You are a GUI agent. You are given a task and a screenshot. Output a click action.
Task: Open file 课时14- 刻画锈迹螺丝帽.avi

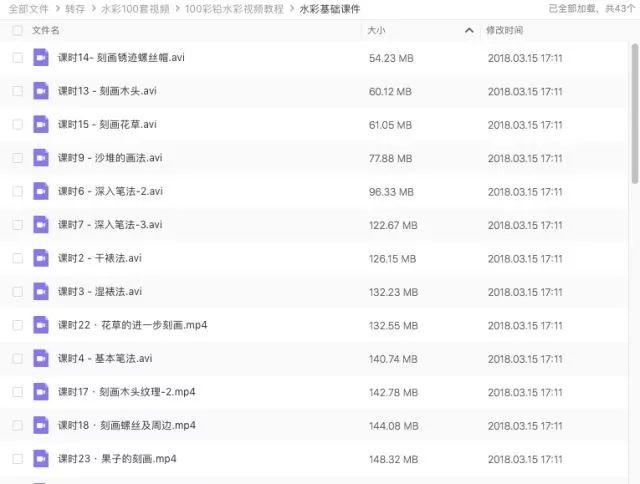(121, 58)
